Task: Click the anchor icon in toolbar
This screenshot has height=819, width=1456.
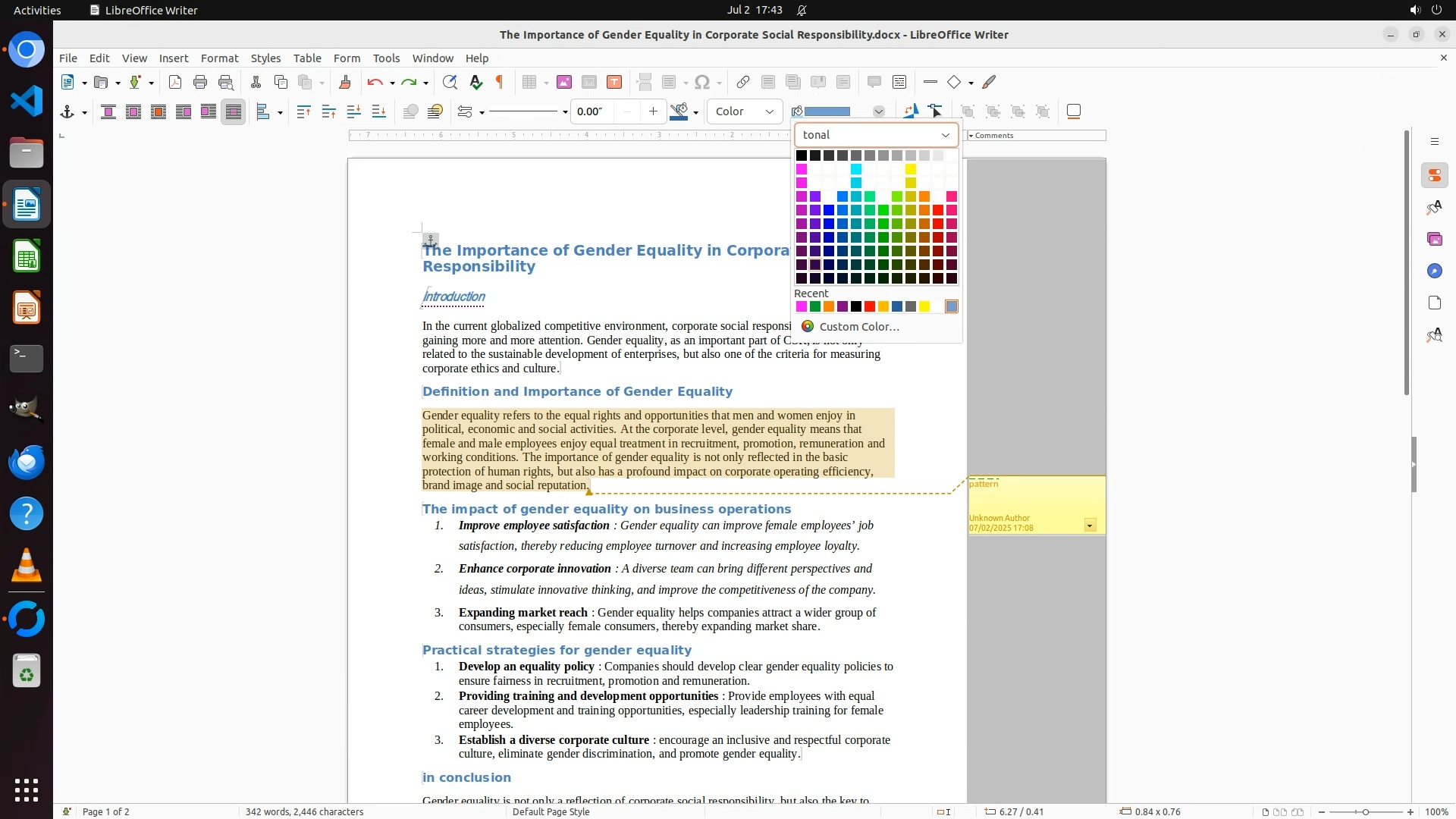Action: pyautogui.click(x=67, y=112)
